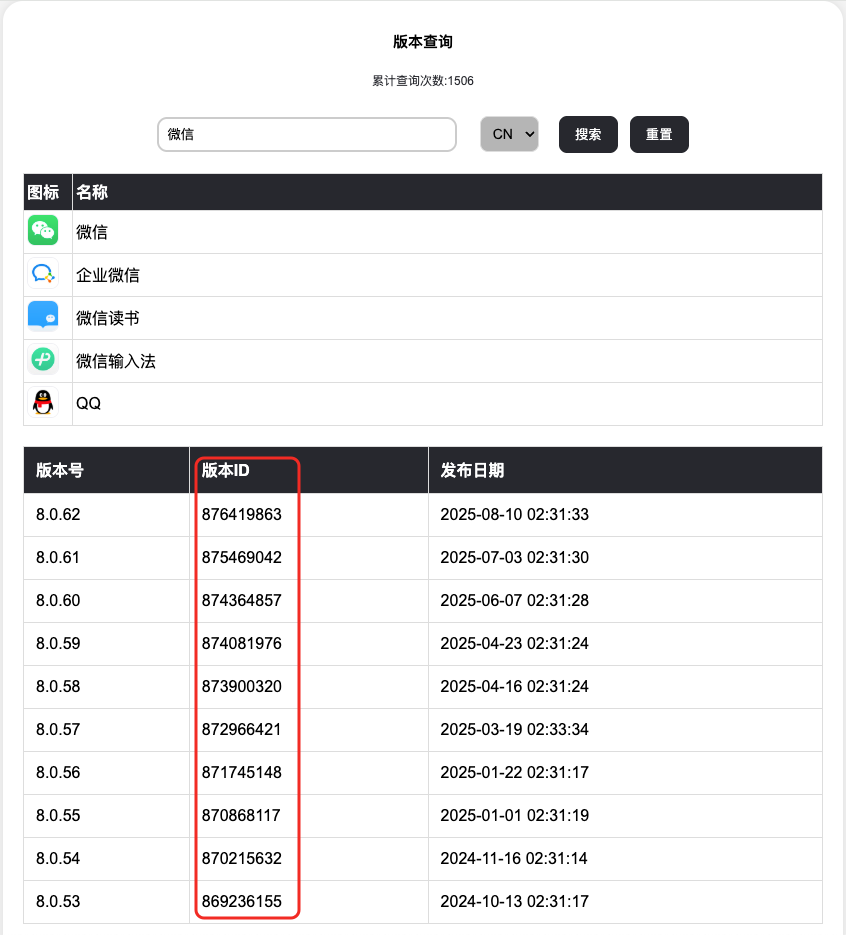Click version ID 874364857
846x935 pixels.
241,600
